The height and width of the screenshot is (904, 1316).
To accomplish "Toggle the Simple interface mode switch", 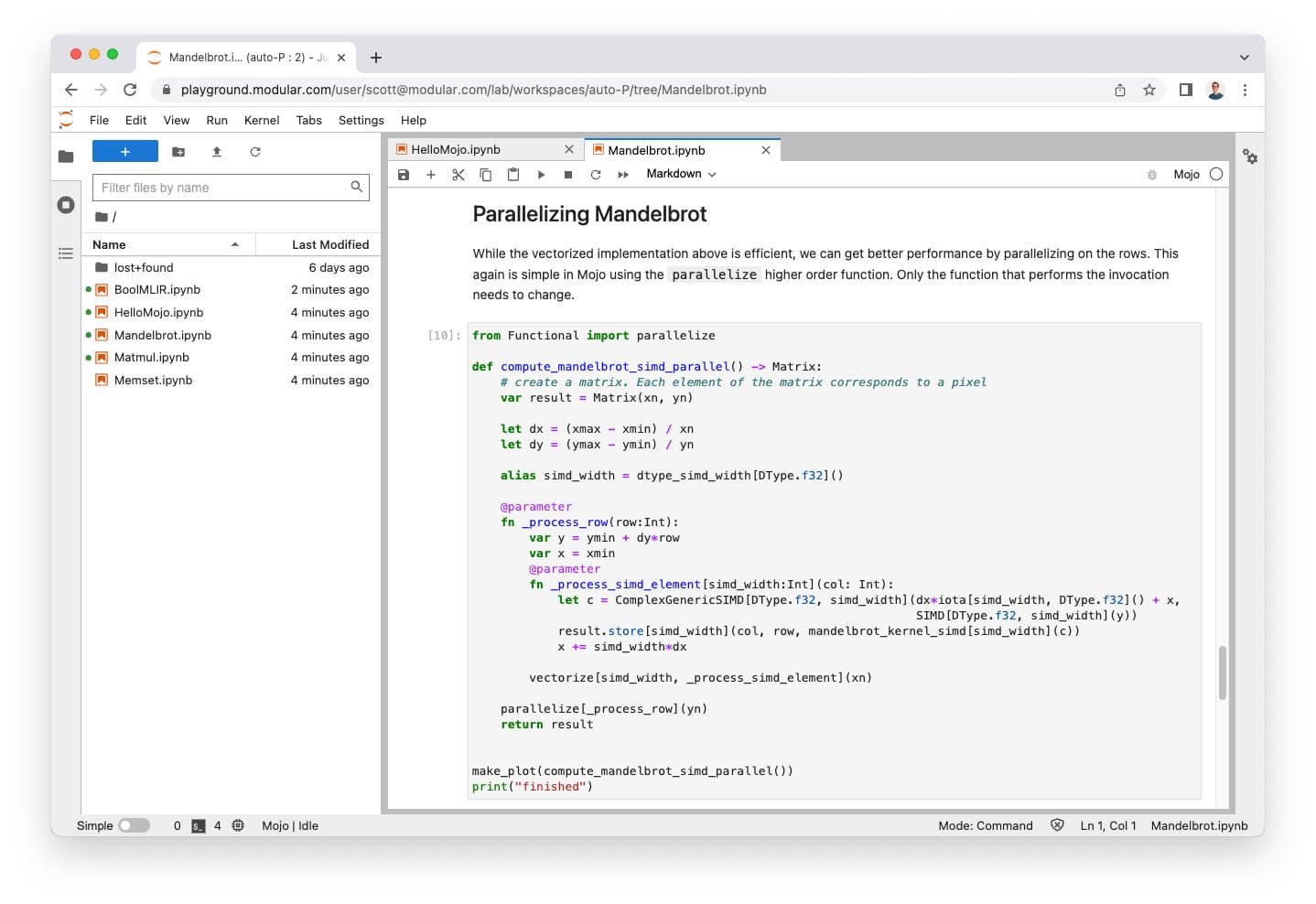I will coord(134,825).
